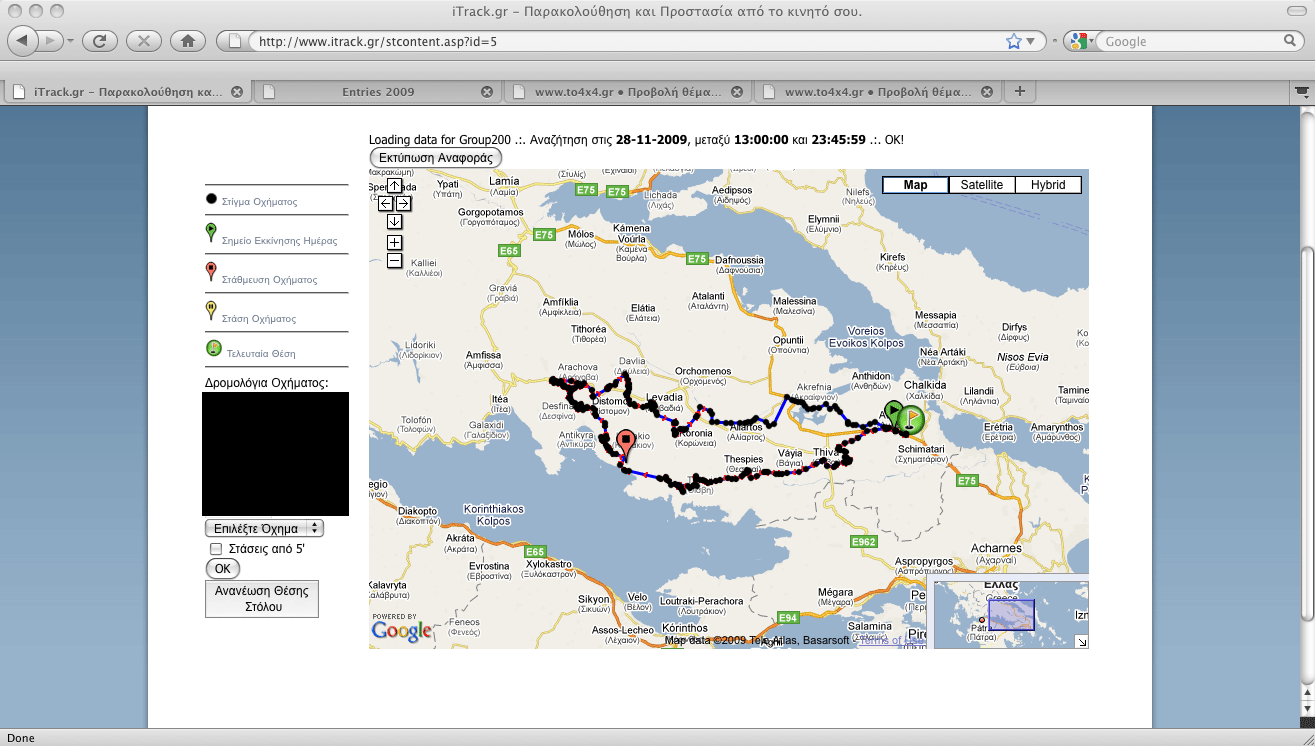Click green last position legend icon
The width and height of the screenshot is (1315, 746).
pyautogui.click(x=213, y=349)
